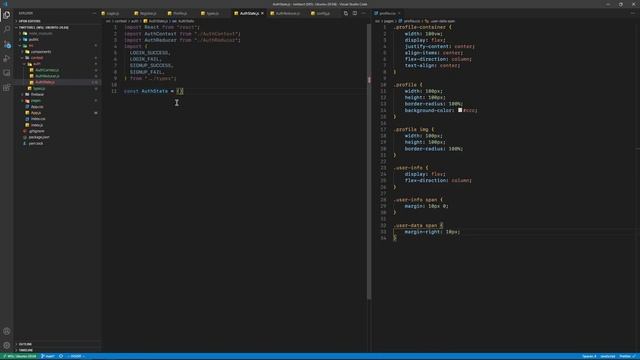This screenshot has height=360, width=640.
Task: Open editor More Actions ellipsis menu
Action: click(x=364, y=13)
